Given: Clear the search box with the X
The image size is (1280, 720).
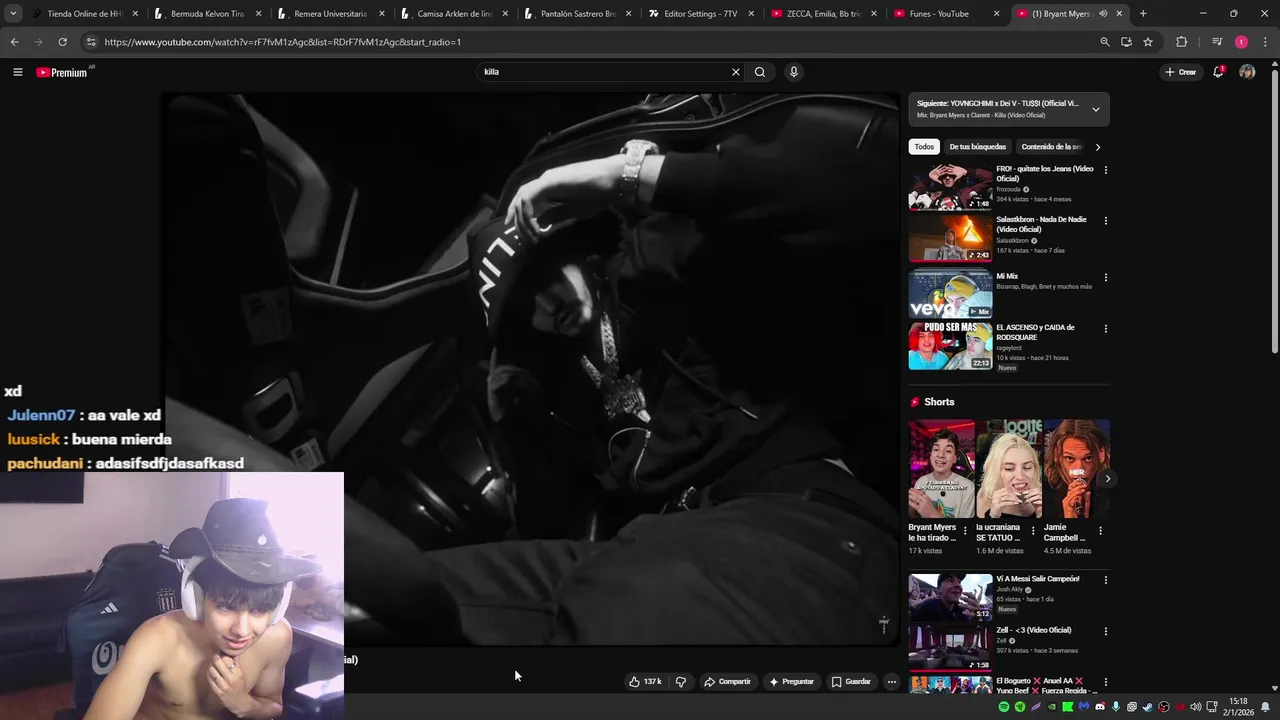Looking at the screenshot, I should click(736, 72).
